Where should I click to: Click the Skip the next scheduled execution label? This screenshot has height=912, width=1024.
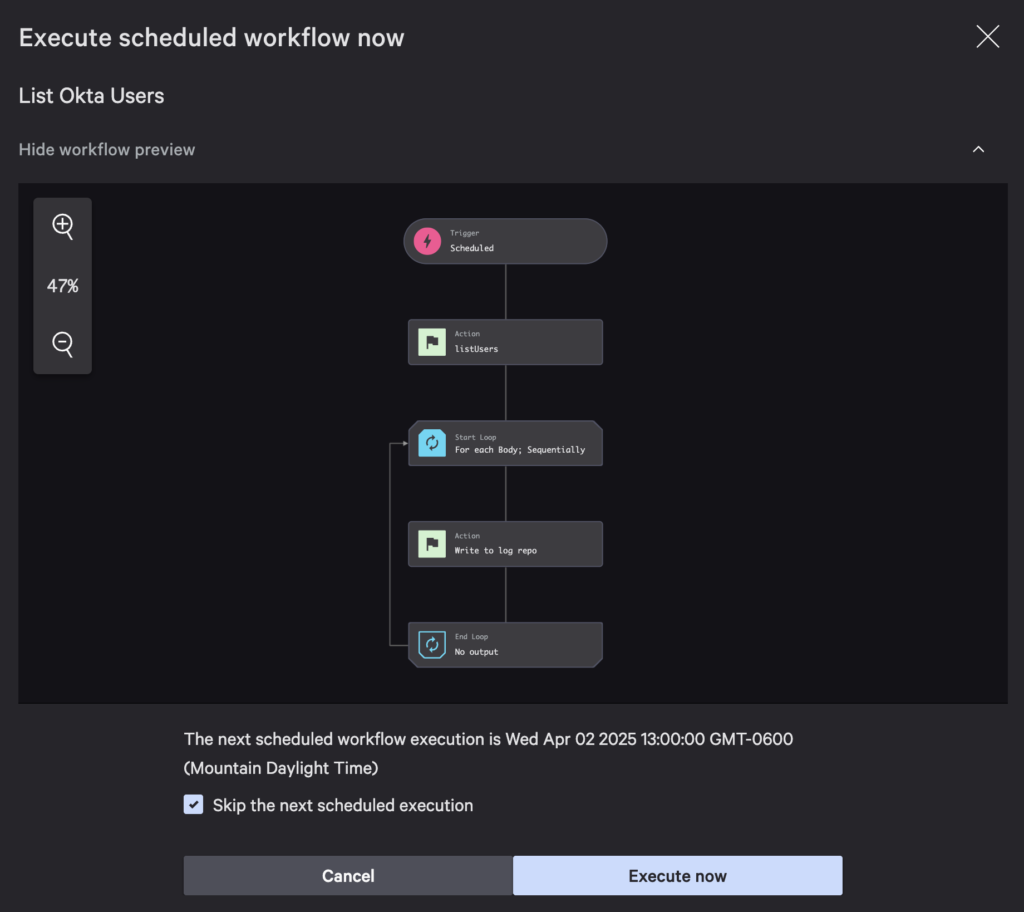click(343, 805)
